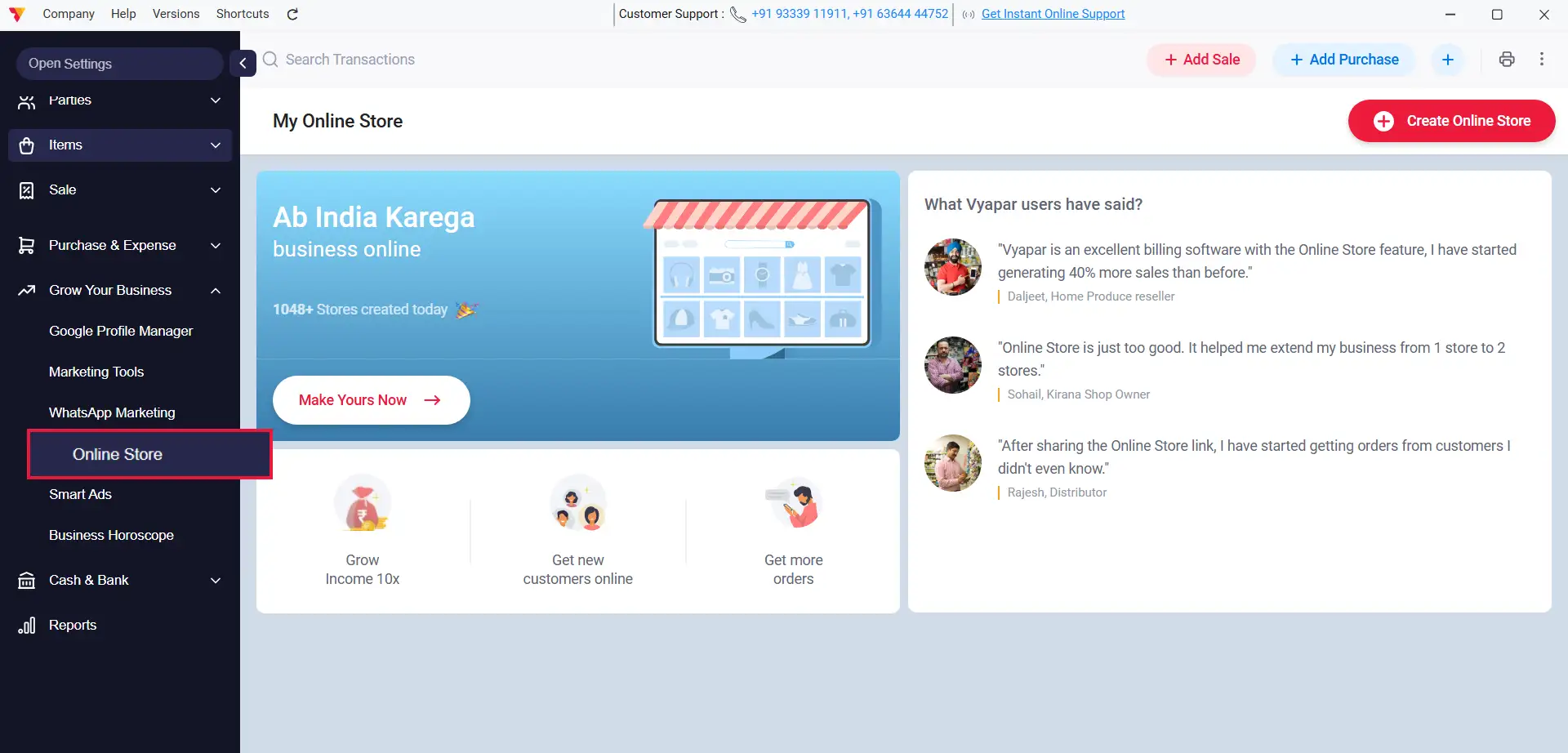Open the printer icon in toolbar
This screenshot has width=1568, height=753.
(x=1507, y=59)
